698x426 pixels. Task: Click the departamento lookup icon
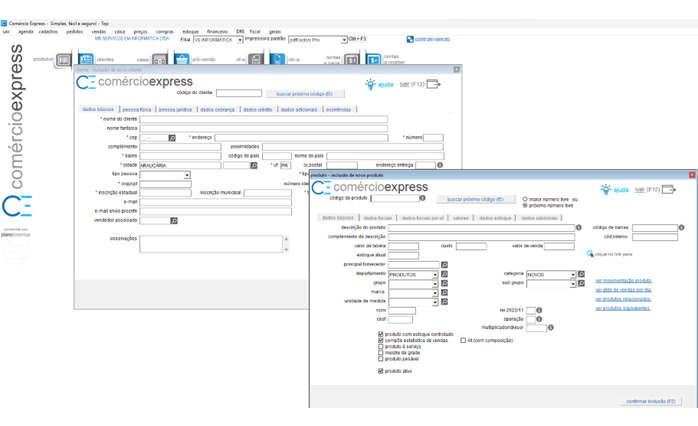(x=444, y=274)
